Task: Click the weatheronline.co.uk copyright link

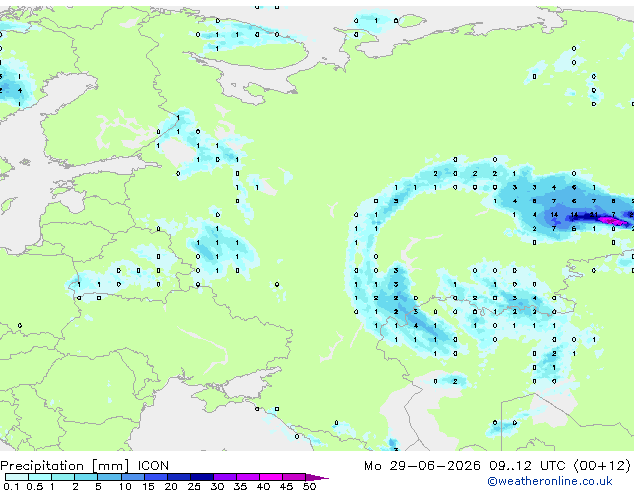Action: click(550, 481)
